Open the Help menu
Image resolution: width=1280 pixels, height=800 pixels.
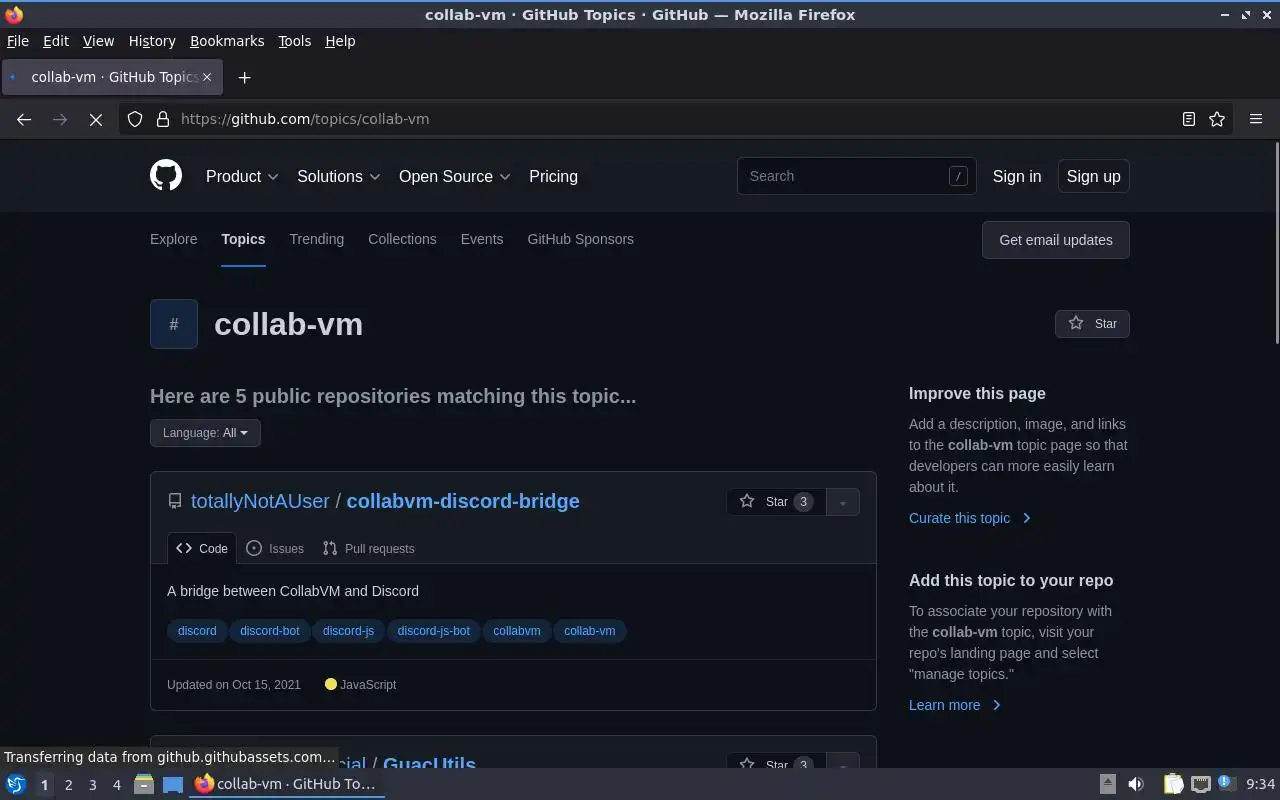(x=340, y=41)
